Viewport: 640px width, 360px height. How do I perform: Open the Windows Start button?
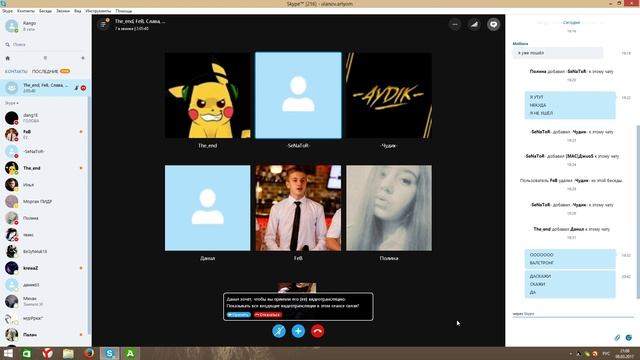(8, 353)
